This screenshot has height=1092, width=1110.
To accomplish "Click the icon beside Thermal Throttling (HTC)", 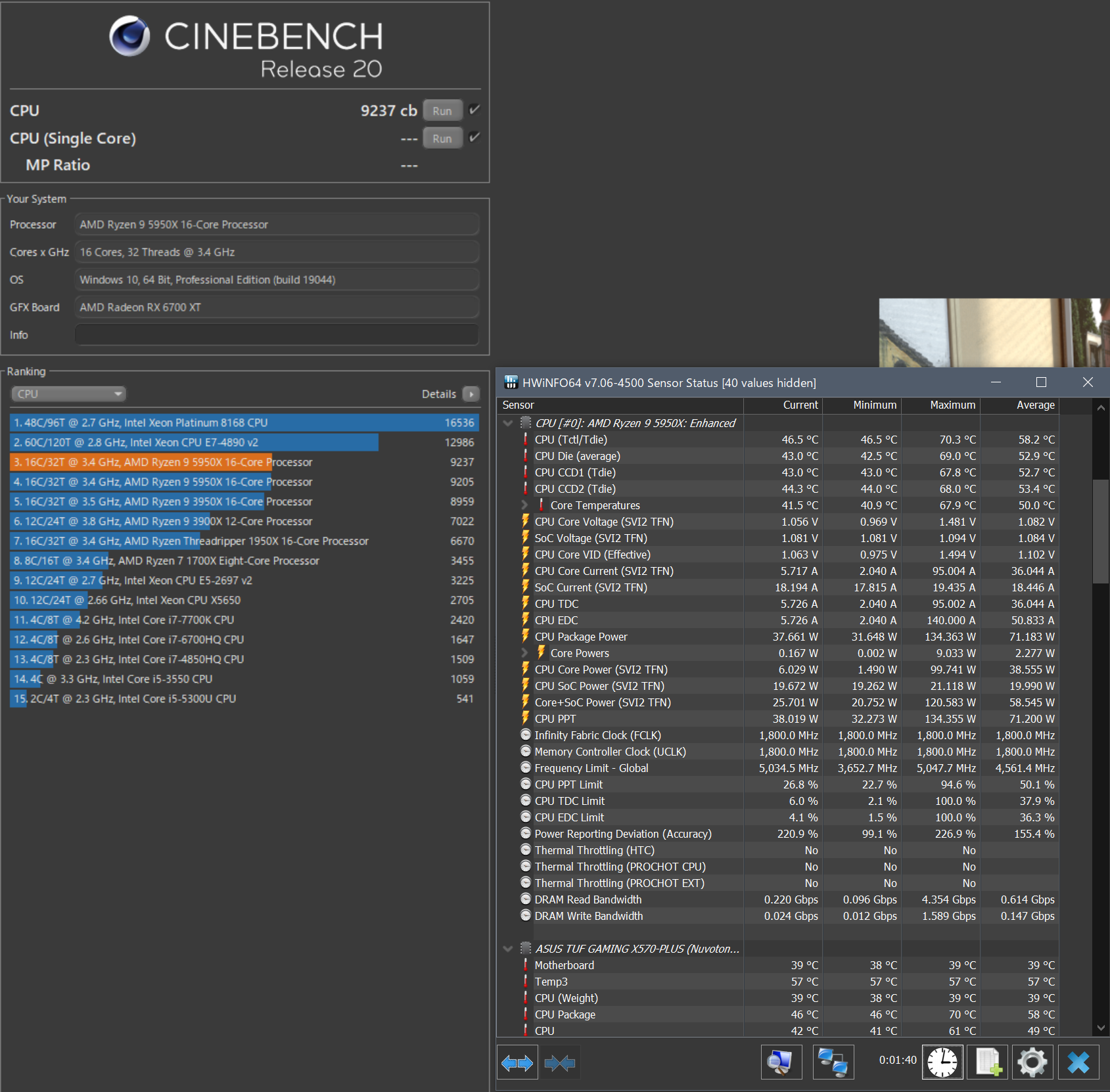I will [x=526, y=850].
